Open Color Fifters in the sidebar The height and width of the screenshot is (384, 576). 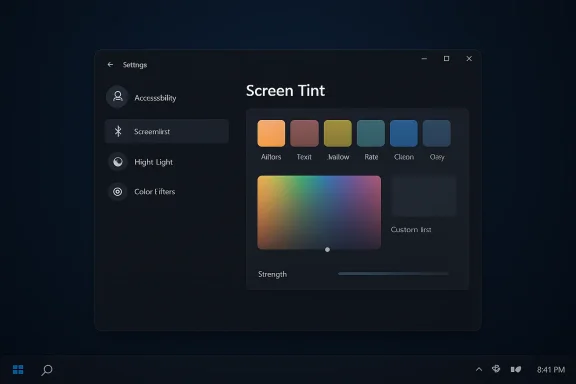(154, 191)
